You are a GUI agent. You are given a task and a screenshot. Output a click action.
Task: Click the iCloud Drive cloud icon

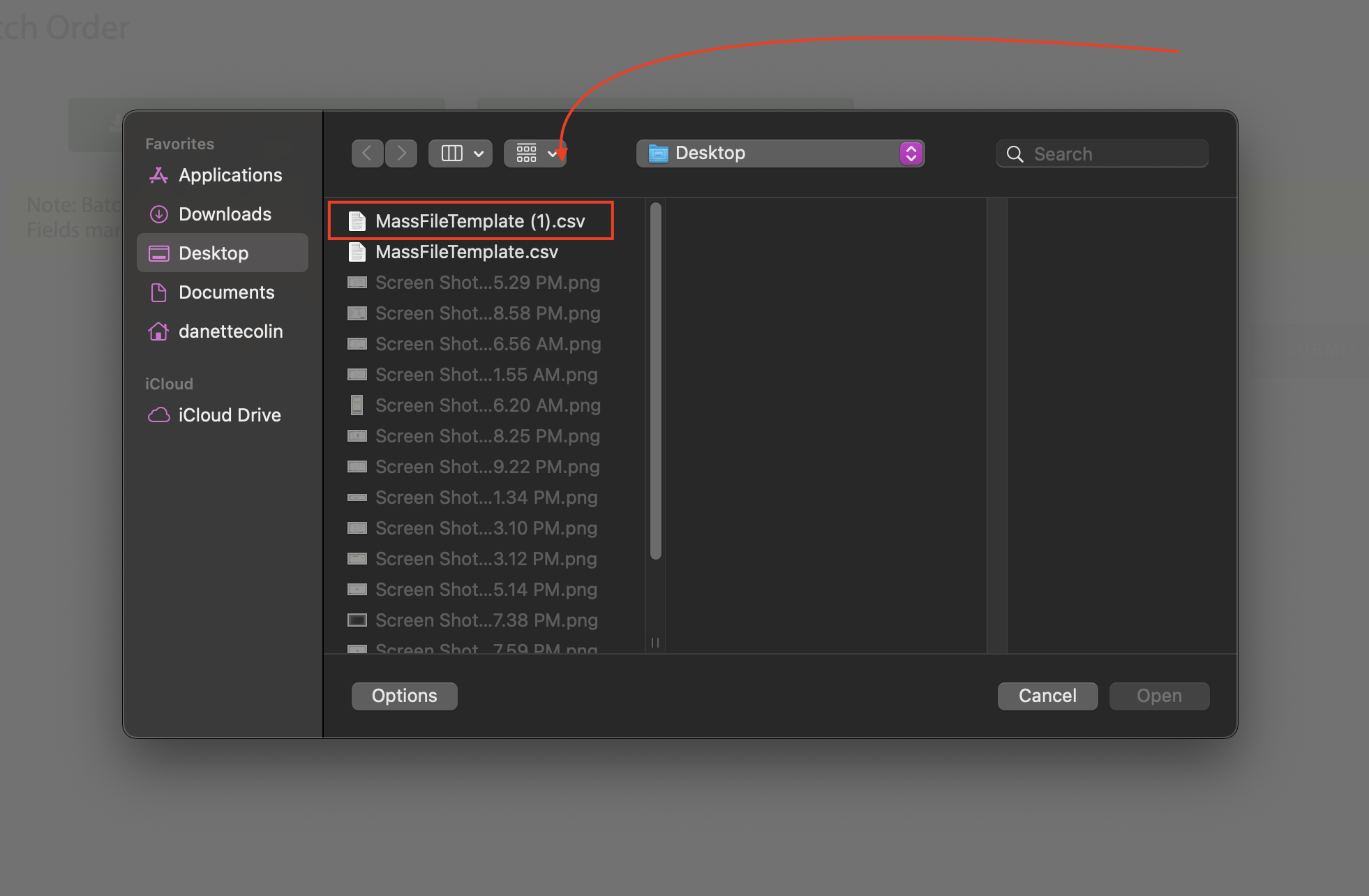158,415
